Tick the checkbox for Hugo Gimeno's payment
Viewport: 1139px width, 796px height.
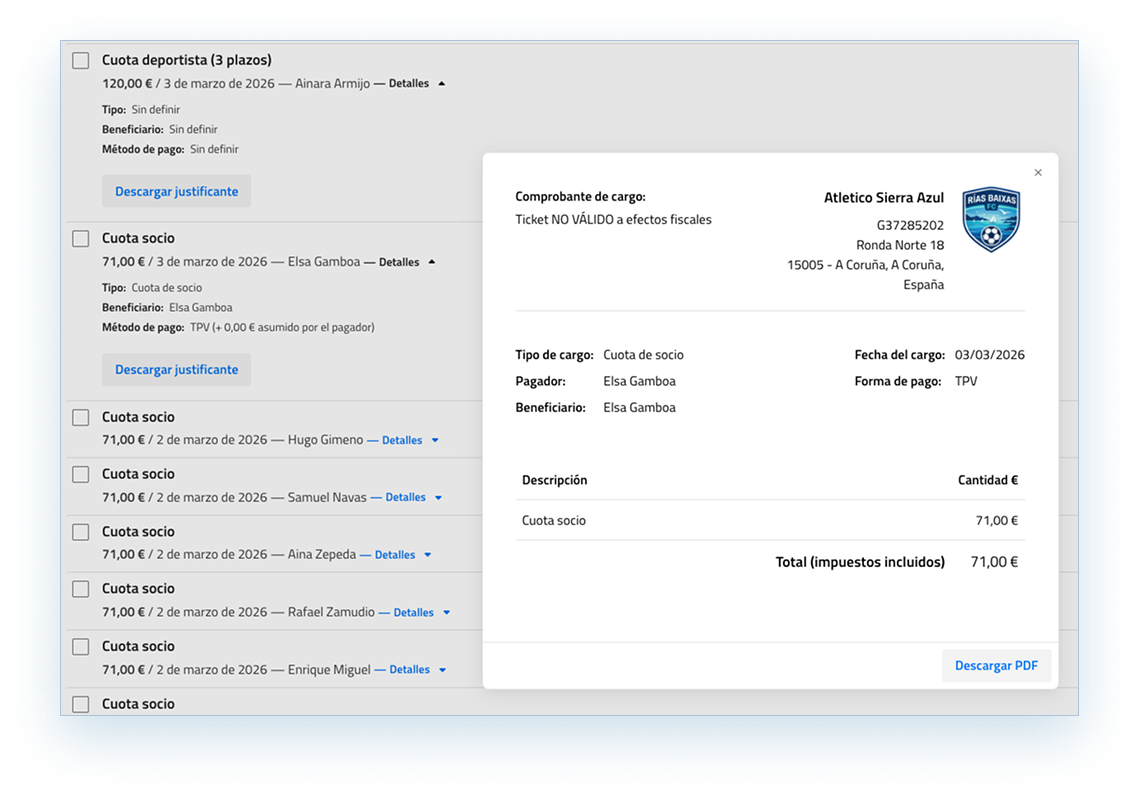pyautogui.click(x=81, y=418)
